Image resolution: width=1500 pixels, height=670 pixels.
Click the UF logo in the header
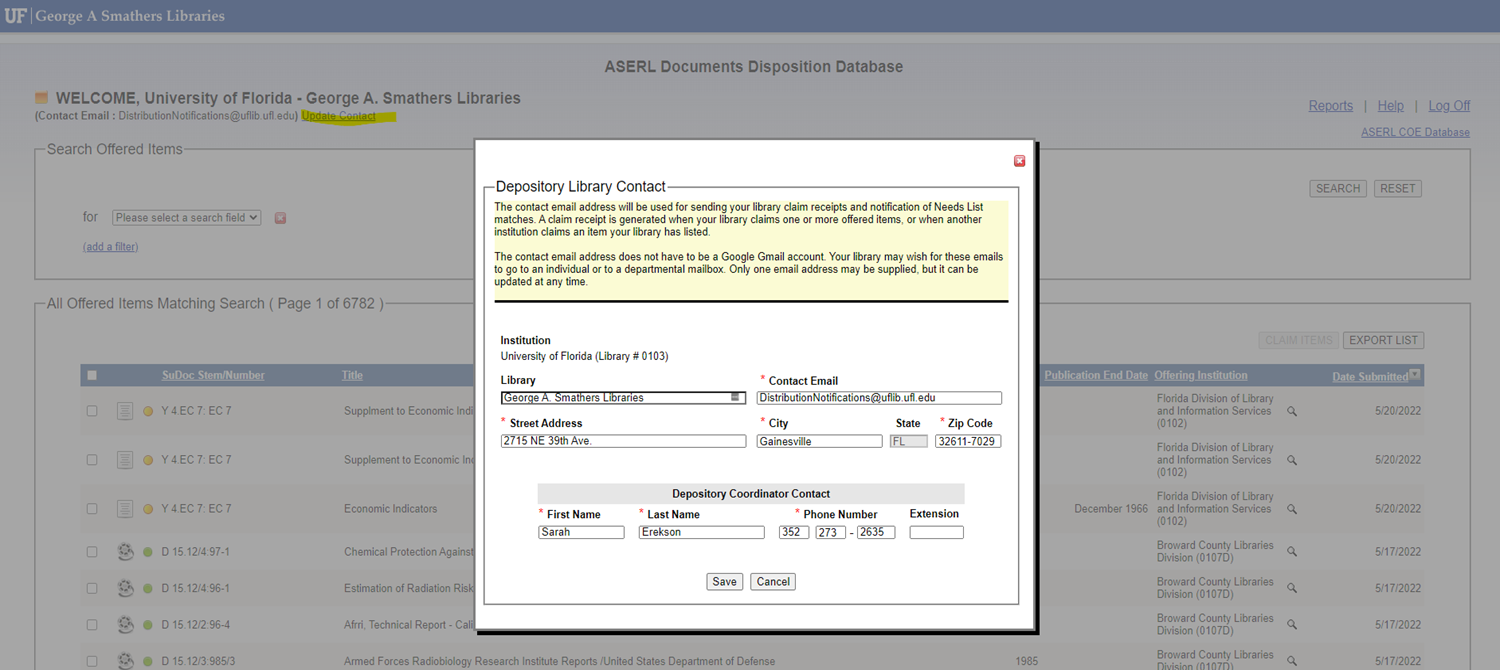pyautogui.click(x=15, y=16)
